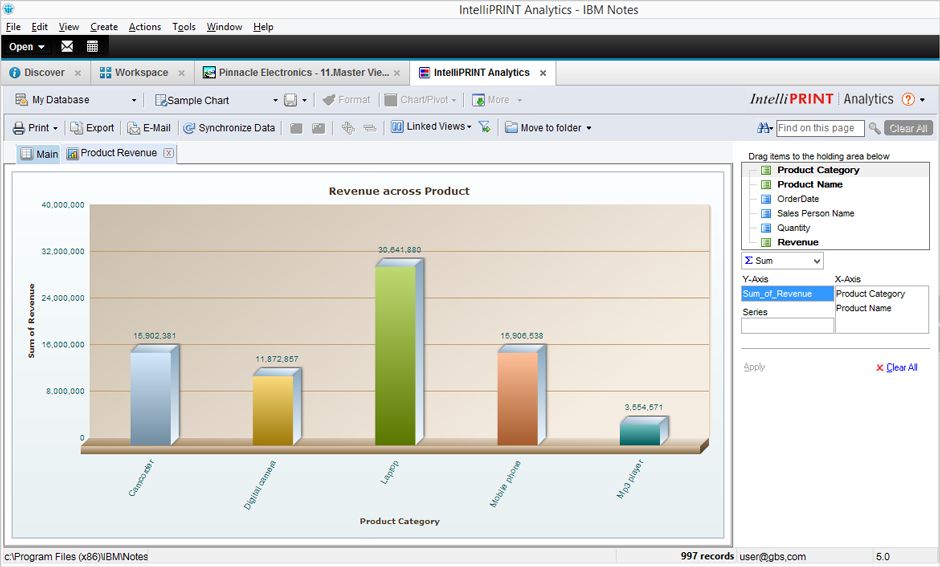Screen dimensions: 940x567
Task: Close the Product Revenue tab
Action: tap(168, 153)
